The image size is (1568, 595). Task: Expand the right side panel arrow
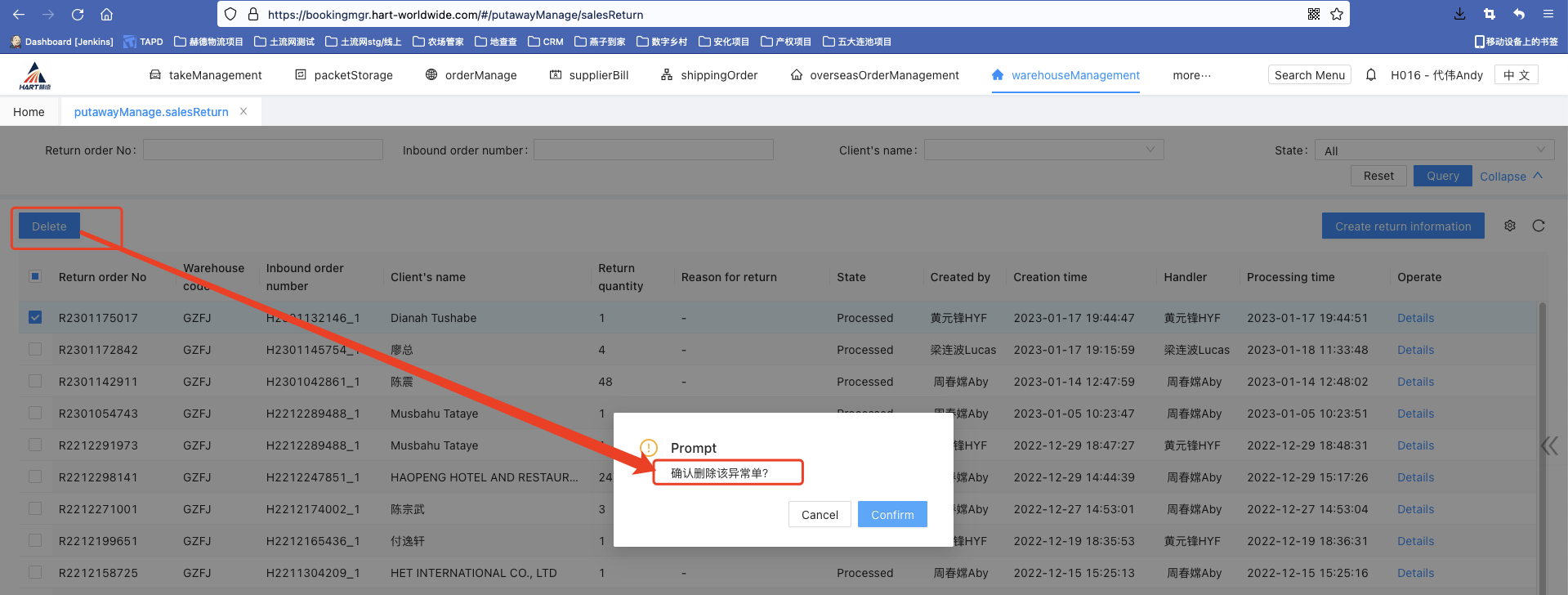coord(1549,445)
